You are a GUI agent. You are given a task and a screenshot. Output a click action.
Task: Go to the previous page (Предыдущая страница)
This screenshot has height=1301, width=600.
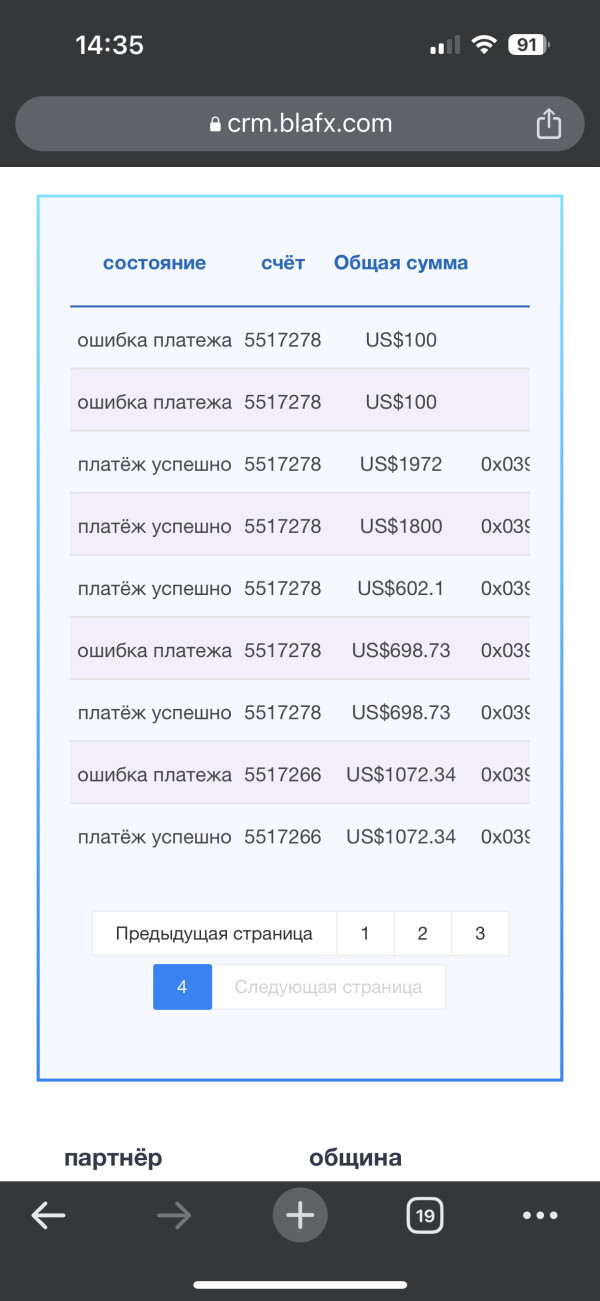(214, 934)
